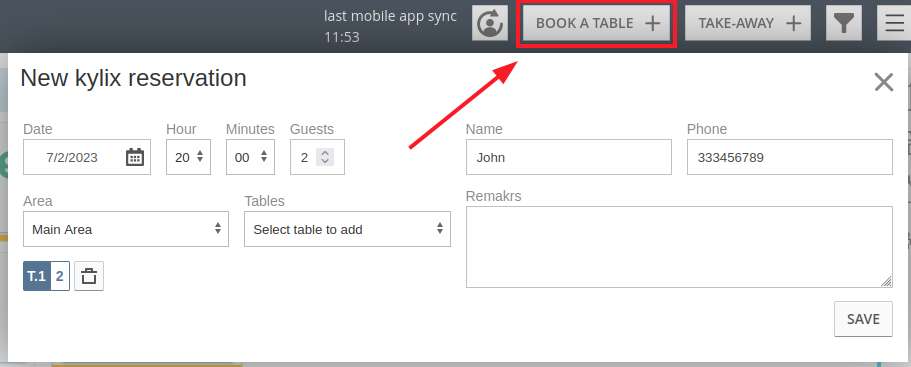
Task: Adjust the Guests number stepper arrows
Action: coord(325,157)
